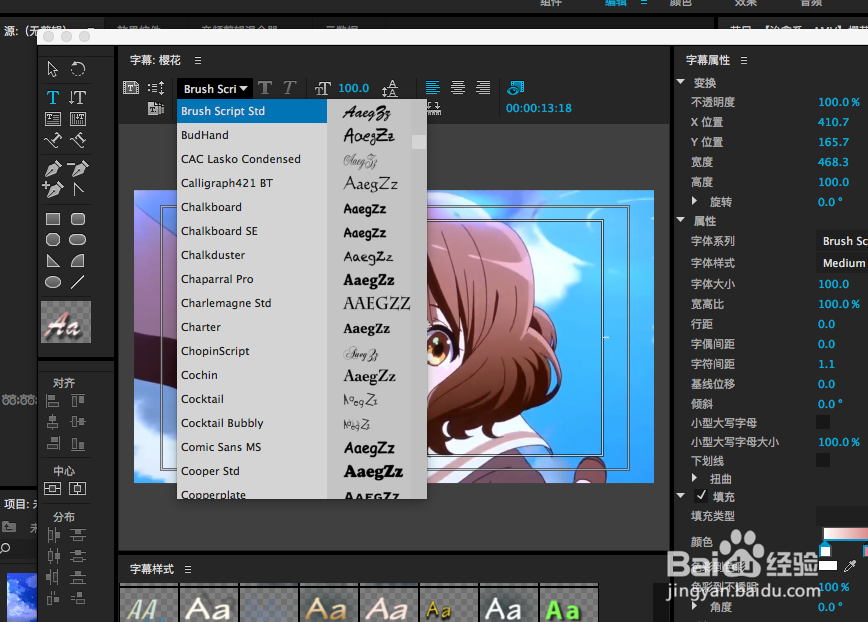The width and height of the screenshot is (868, 622).
Task: Collapse the 变换 section
Action: (x=681, y=82)
